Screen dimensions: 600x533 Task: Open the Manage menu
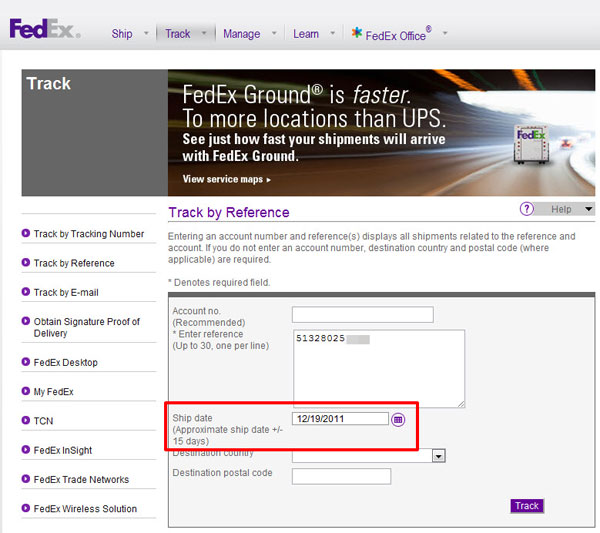click(x=241, y=34)
